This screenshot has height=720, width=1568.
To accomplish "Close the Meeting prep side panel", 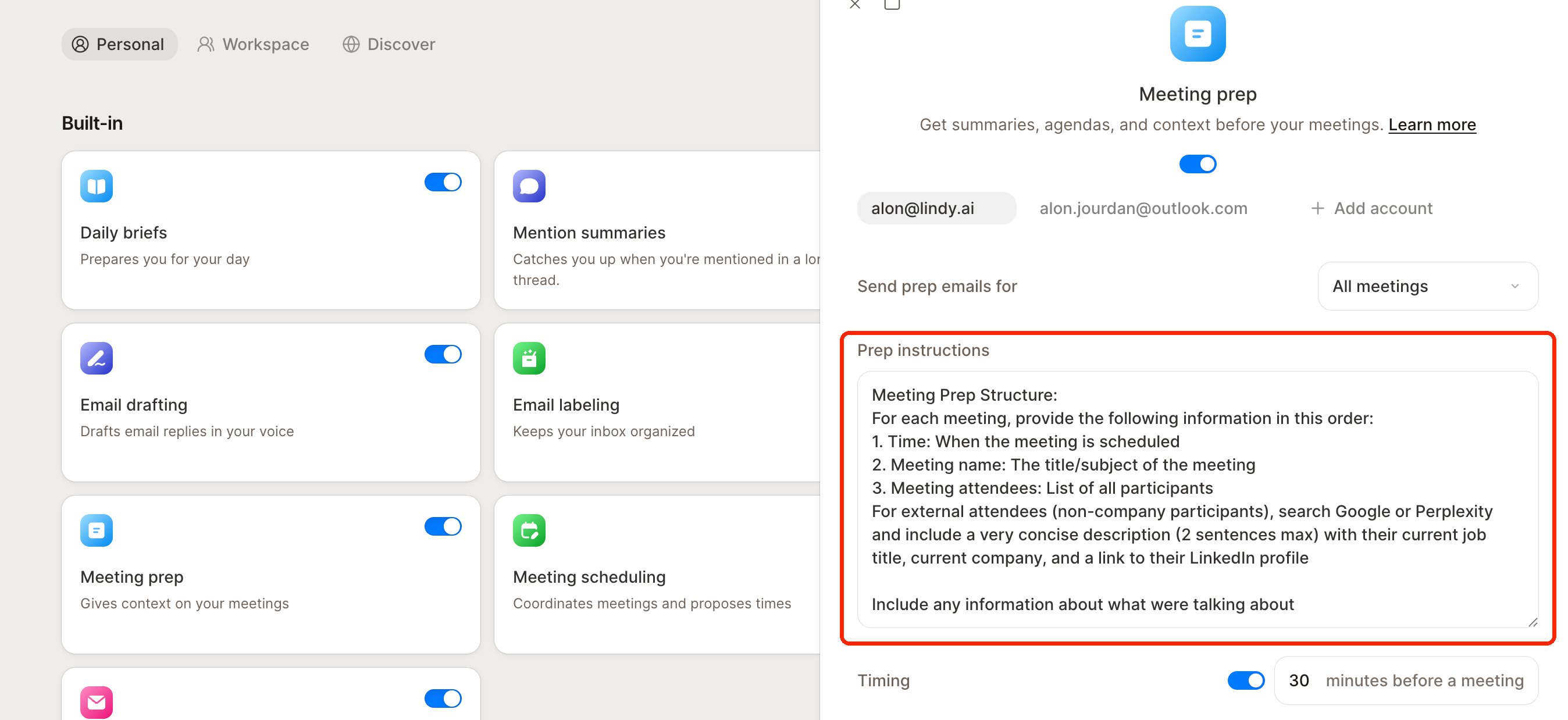I will 854,4.
